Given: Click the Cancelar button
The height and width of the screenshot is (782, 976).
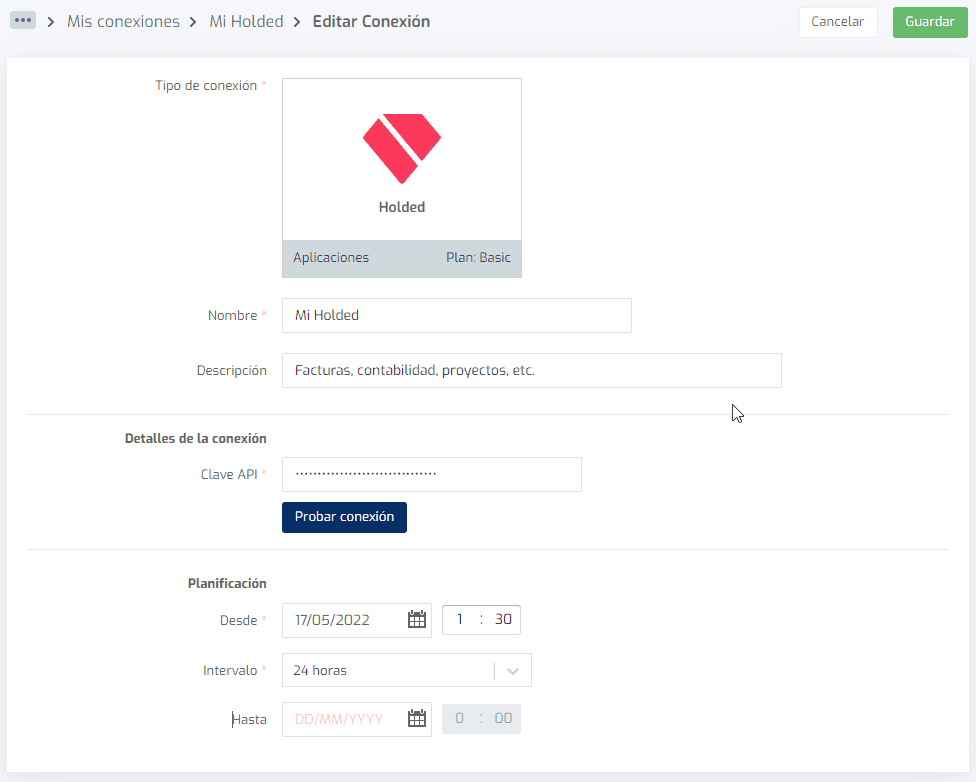Looking at the screenshot, I should (838, 22).
